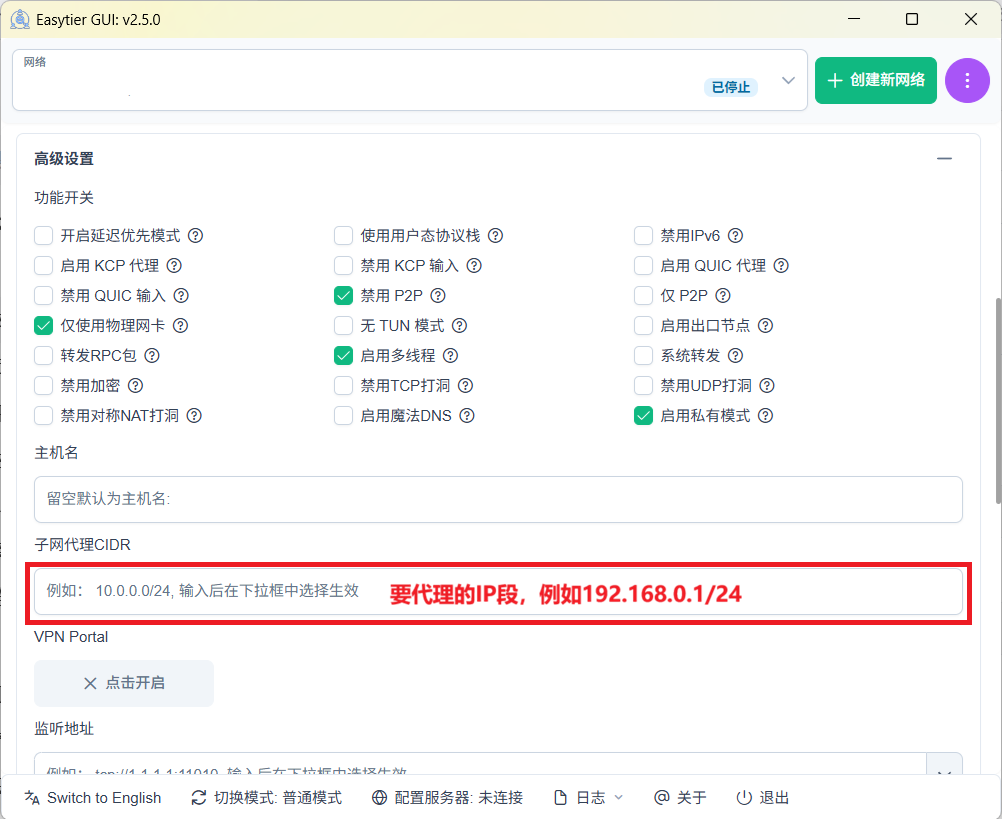Show help for 系统转发
This screenshot has height=819, width=1002.
[736, 356]
